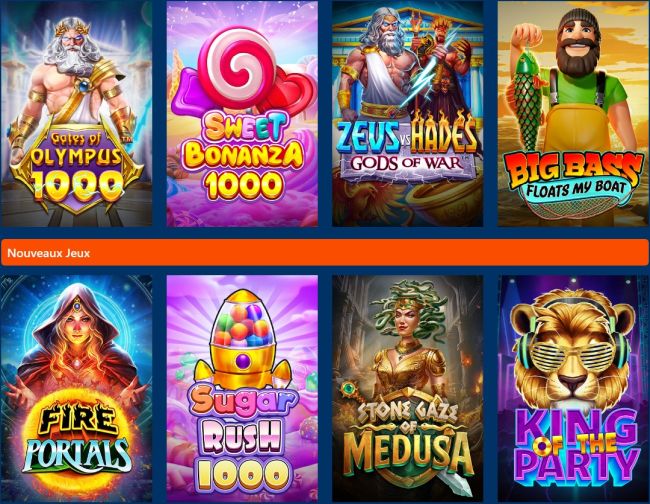Open the Sugar Rush 1000 slot
The width and height of the screenshot is (650, 504).
pyautogui.click(x=242, y=389)
